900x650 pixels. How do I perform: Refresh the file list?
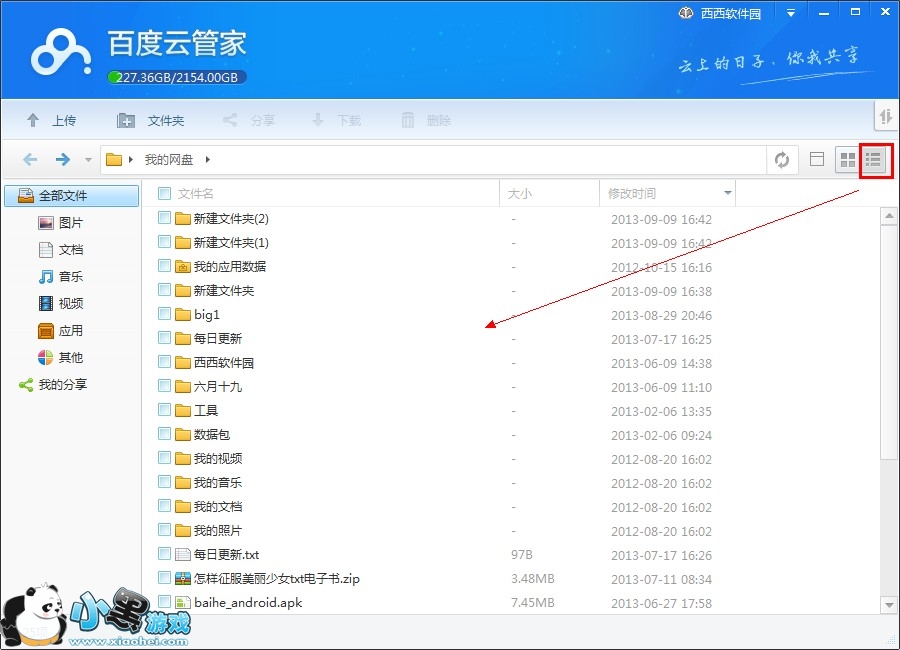(782, 160)
